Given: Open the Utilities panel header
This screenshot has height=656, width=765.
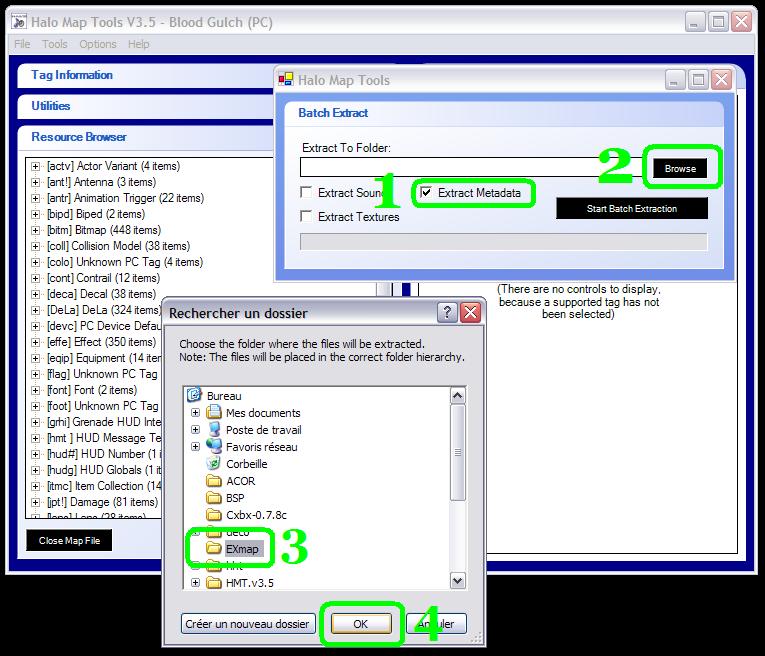Looking at the screenshot, I should [145, 106].
